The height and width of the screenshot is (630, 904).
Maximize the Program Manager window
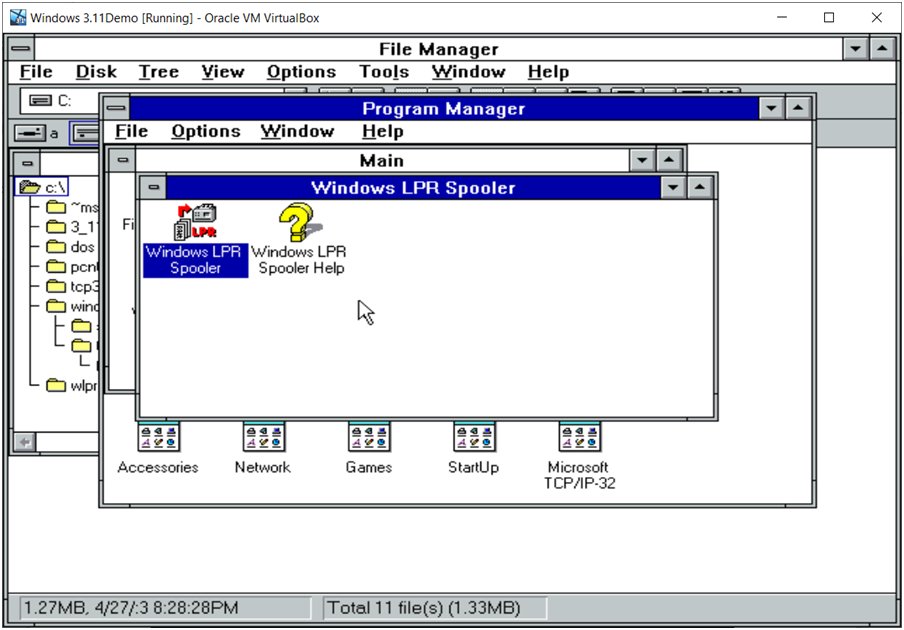[798, 108]
